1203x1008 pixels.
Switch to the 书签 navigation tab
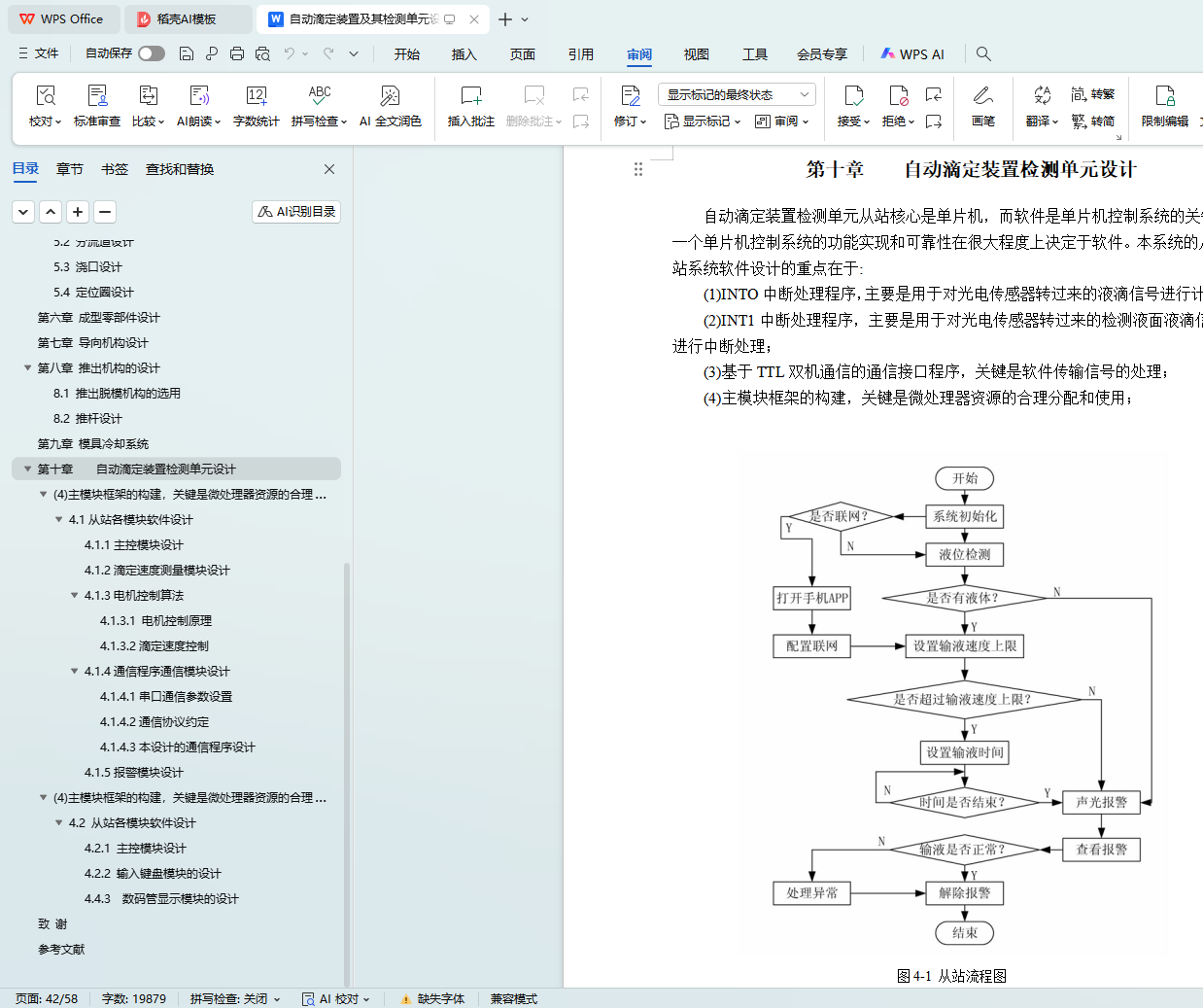(x=115, y=169)
